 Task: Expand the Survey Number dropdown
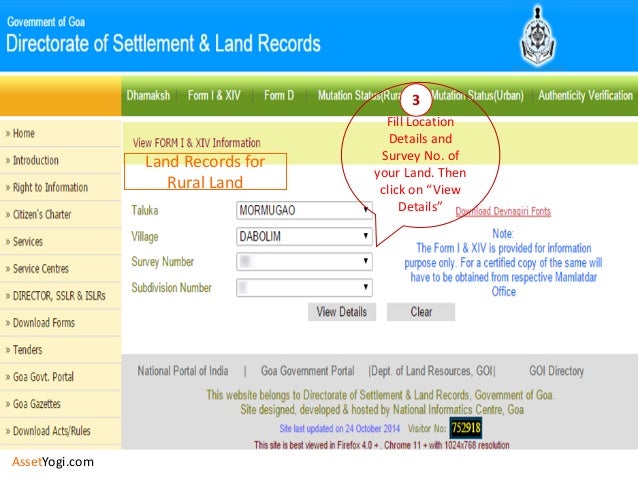coord(304,262)
